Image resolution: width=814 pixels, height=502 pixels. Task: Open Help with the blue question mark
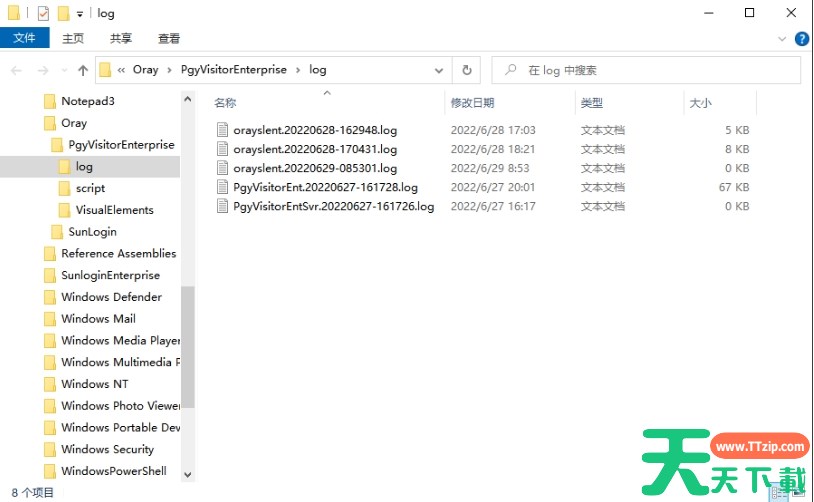point(802,39)
